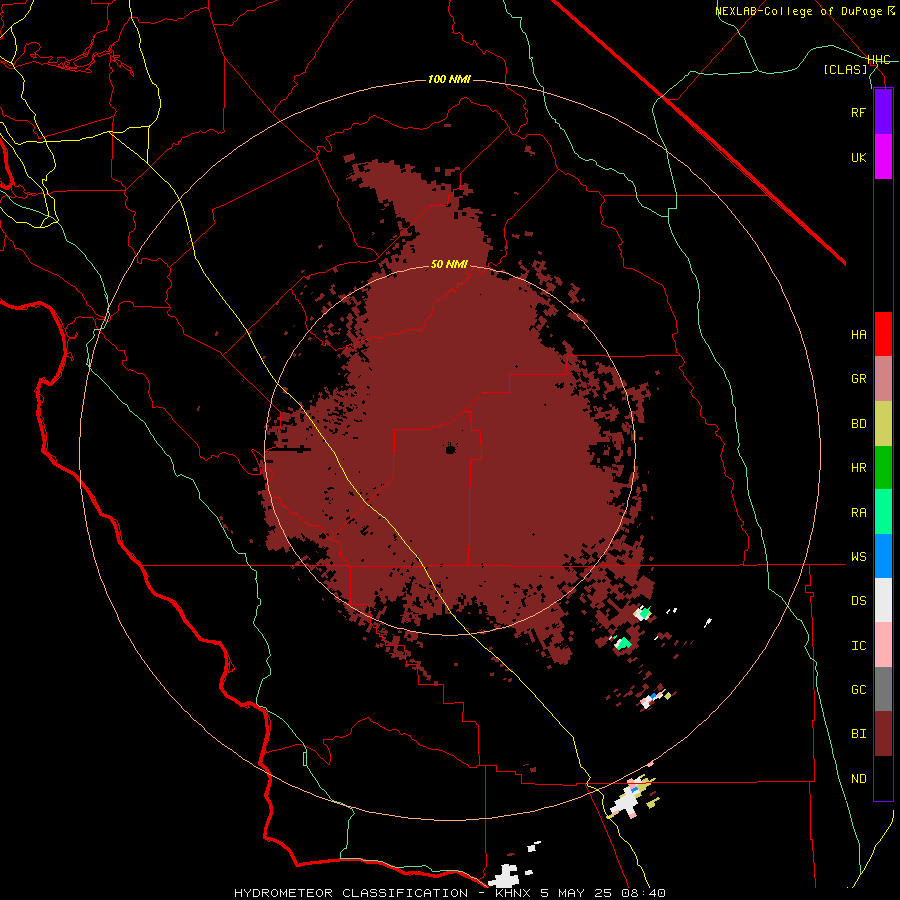Pick the HR green legend swatch
Image resolution: width=900 pixels, height=900 pixels.
click(x=883, y=468)
